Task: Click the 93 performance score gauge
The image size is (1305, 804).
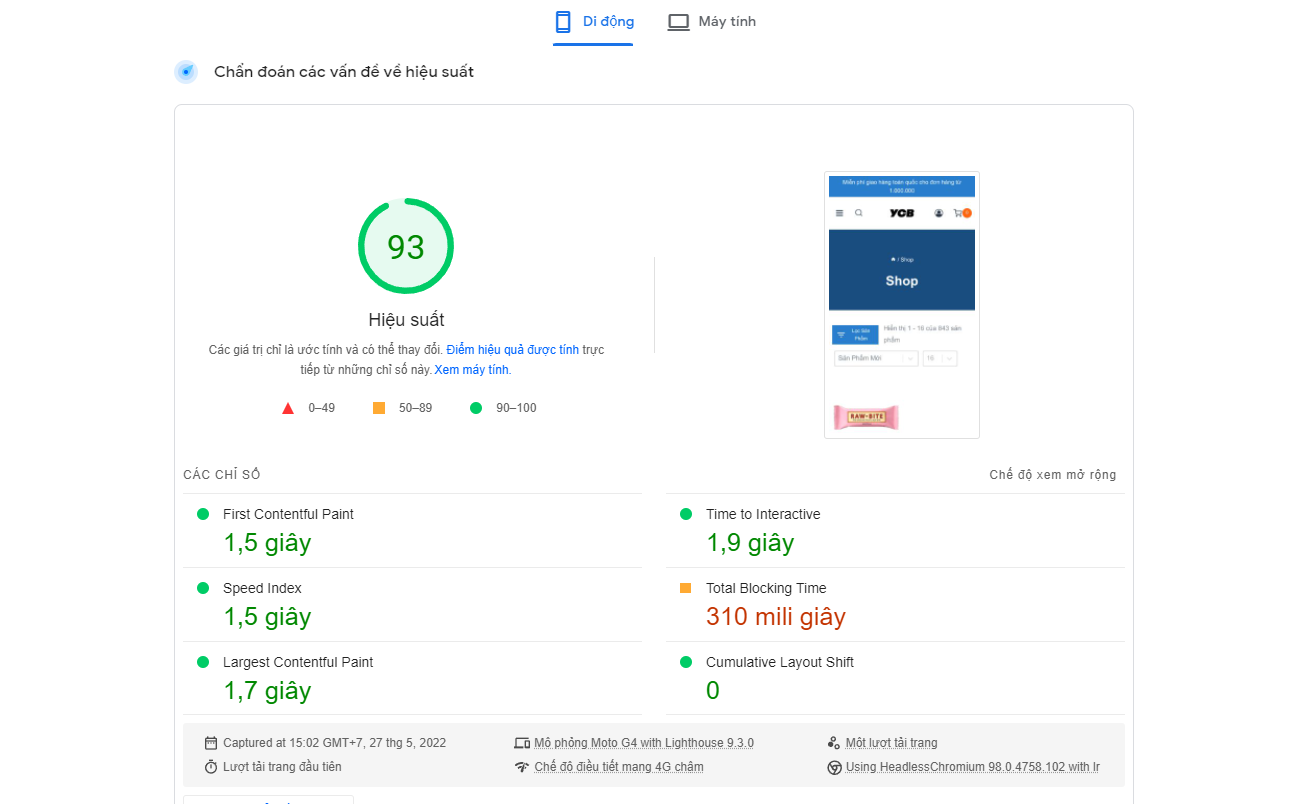Action: click(406, 247)
